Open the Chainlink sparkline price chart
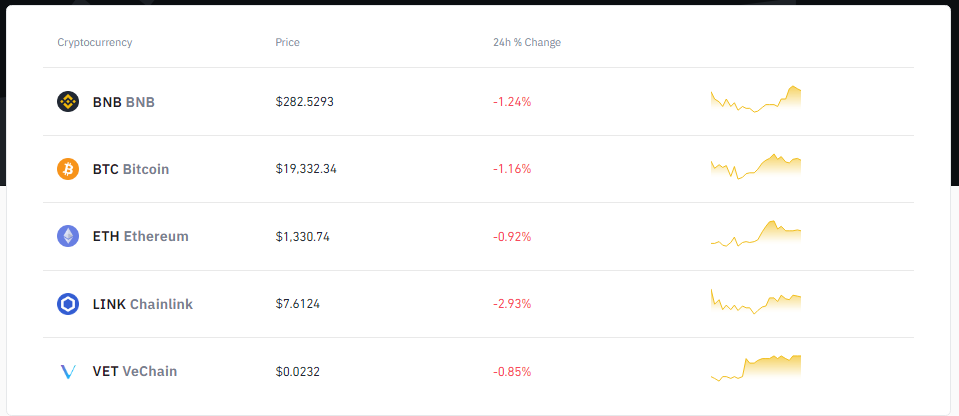 (x=755, y=301)
